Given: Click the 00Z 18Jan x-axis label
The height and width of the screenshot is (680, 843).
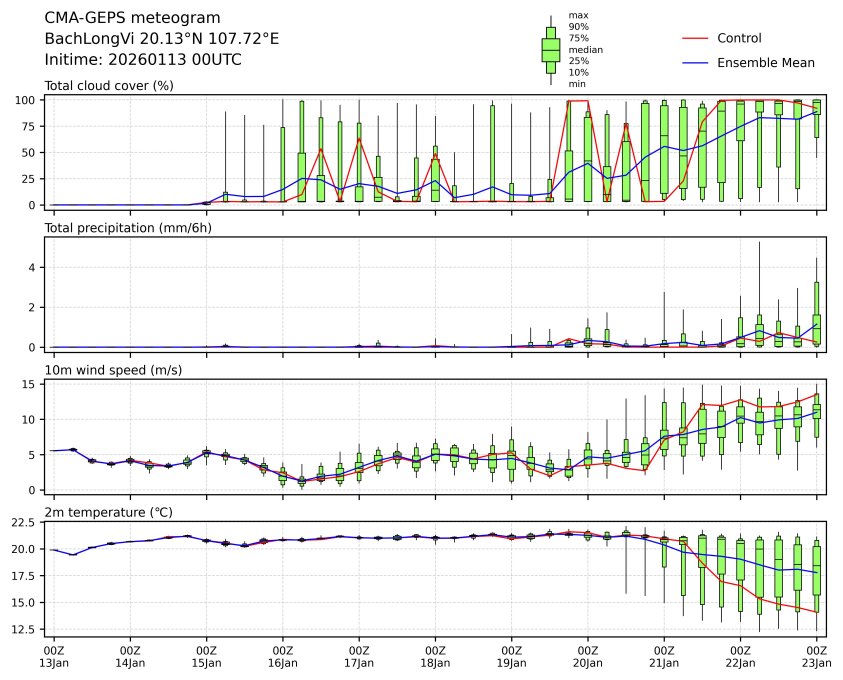Looking at the screenshot, I should pyautogui.click(x=435, y=656).
